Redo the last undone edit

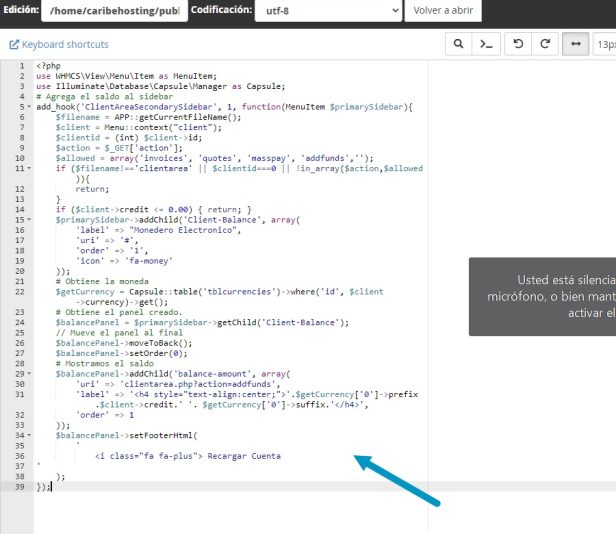pyautogui.click(x=545, y=44)
